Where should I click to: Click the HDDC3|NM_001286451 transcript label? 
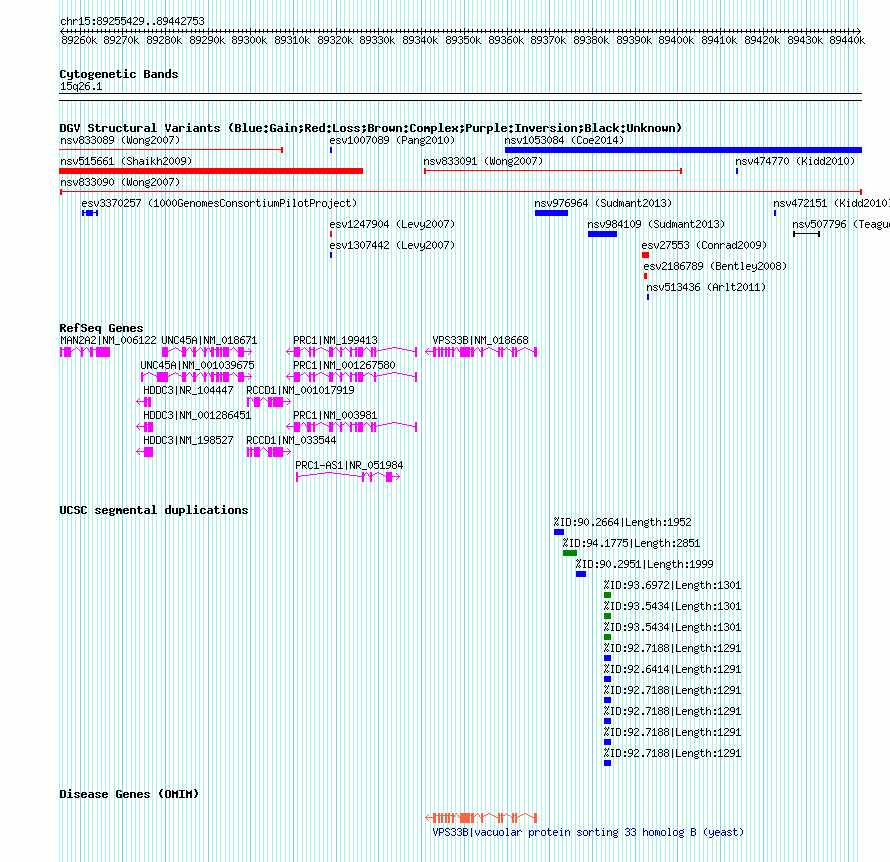tap(197, 415)
